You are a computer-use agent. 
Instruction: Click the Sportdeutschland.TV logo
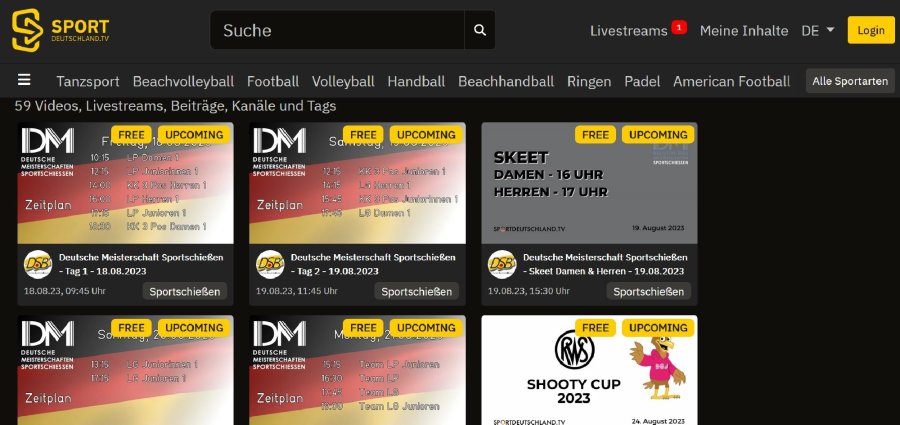click(60, 30)
